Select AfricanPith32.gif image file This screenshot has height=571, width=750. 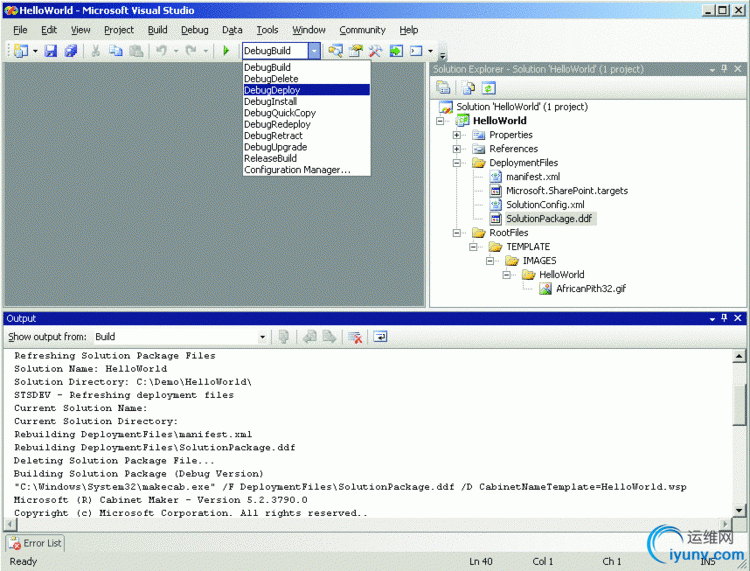591,288
